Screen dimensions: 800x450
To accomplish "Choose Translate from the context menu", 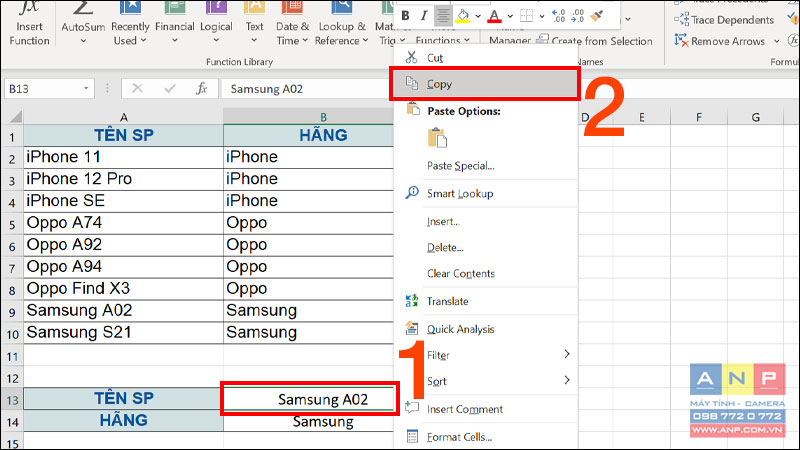I will coord(485,301).
